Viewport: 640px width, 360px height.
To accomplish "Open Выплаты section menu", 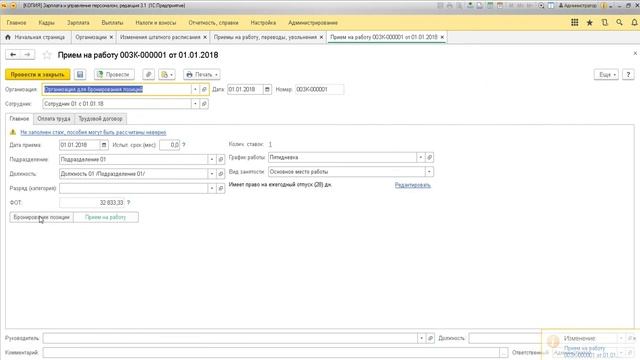I will (112, 23).
